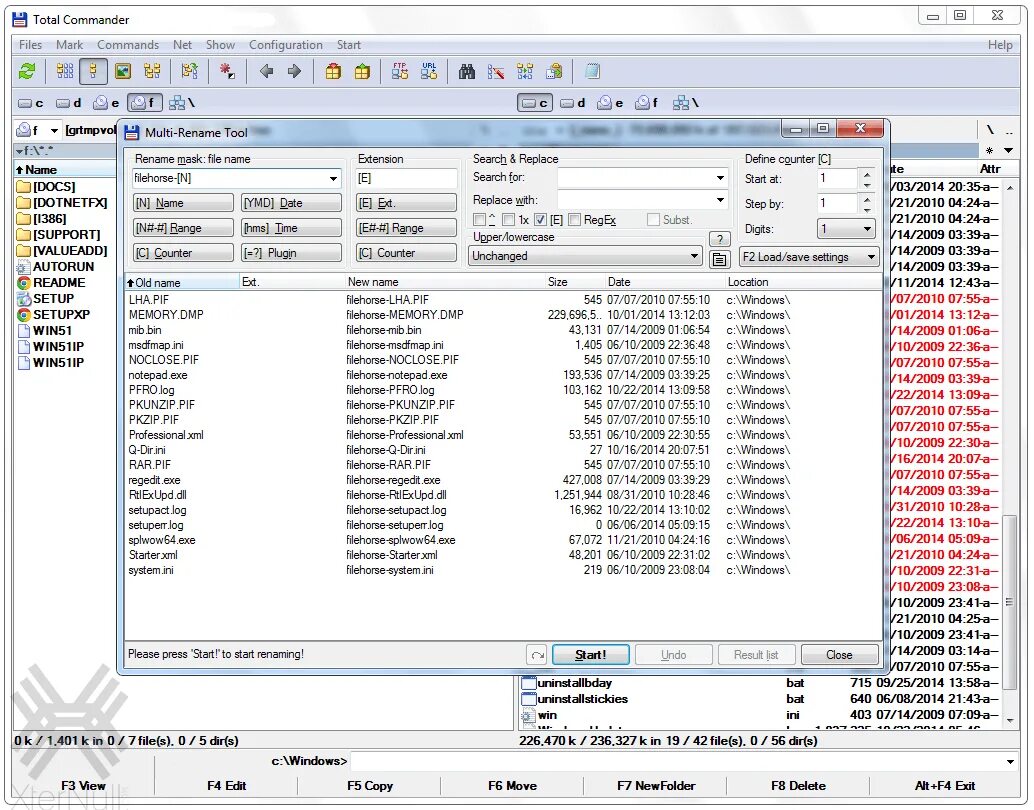This screenshot has height=810, width=1034.
Task: Click the pack files gift-box icon
Action: pyautogui.click(x=334, y=71)
